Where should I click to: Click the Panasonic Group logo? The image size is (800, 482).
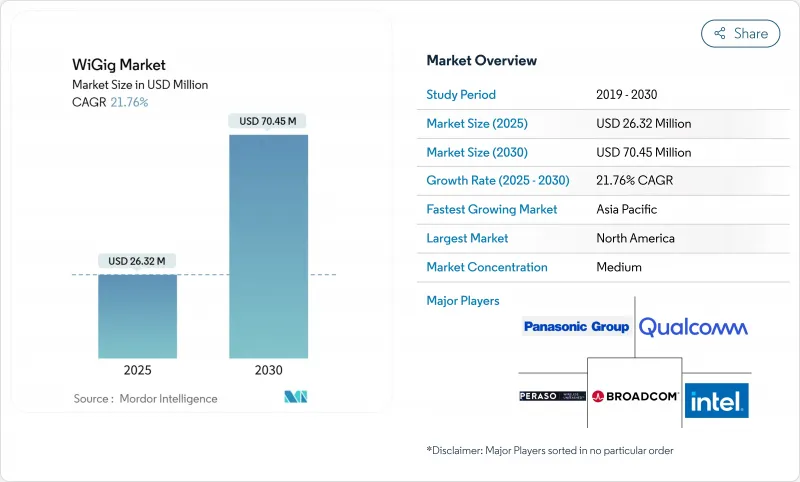point(576,326)
